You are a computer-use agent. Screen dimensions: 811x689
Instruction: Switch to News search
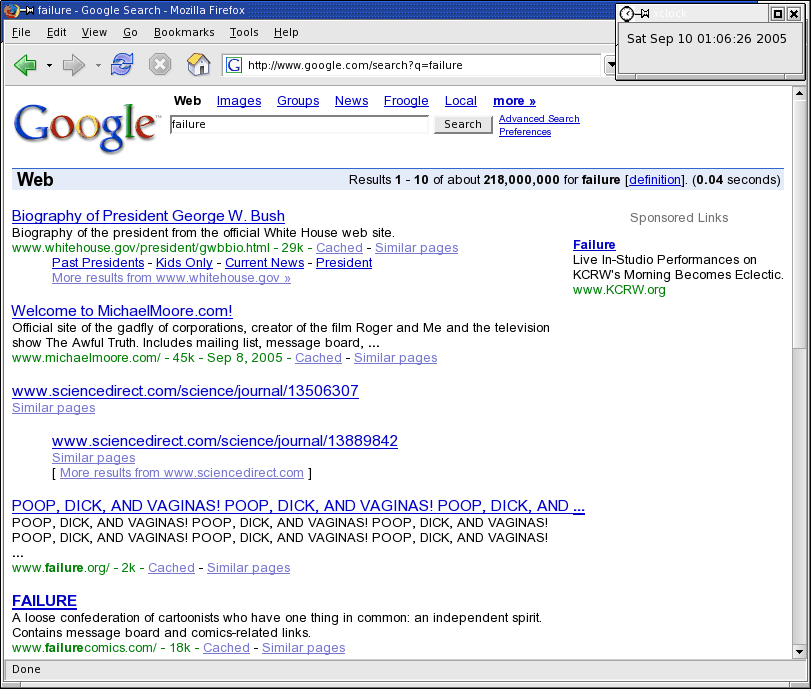point(351,101)
